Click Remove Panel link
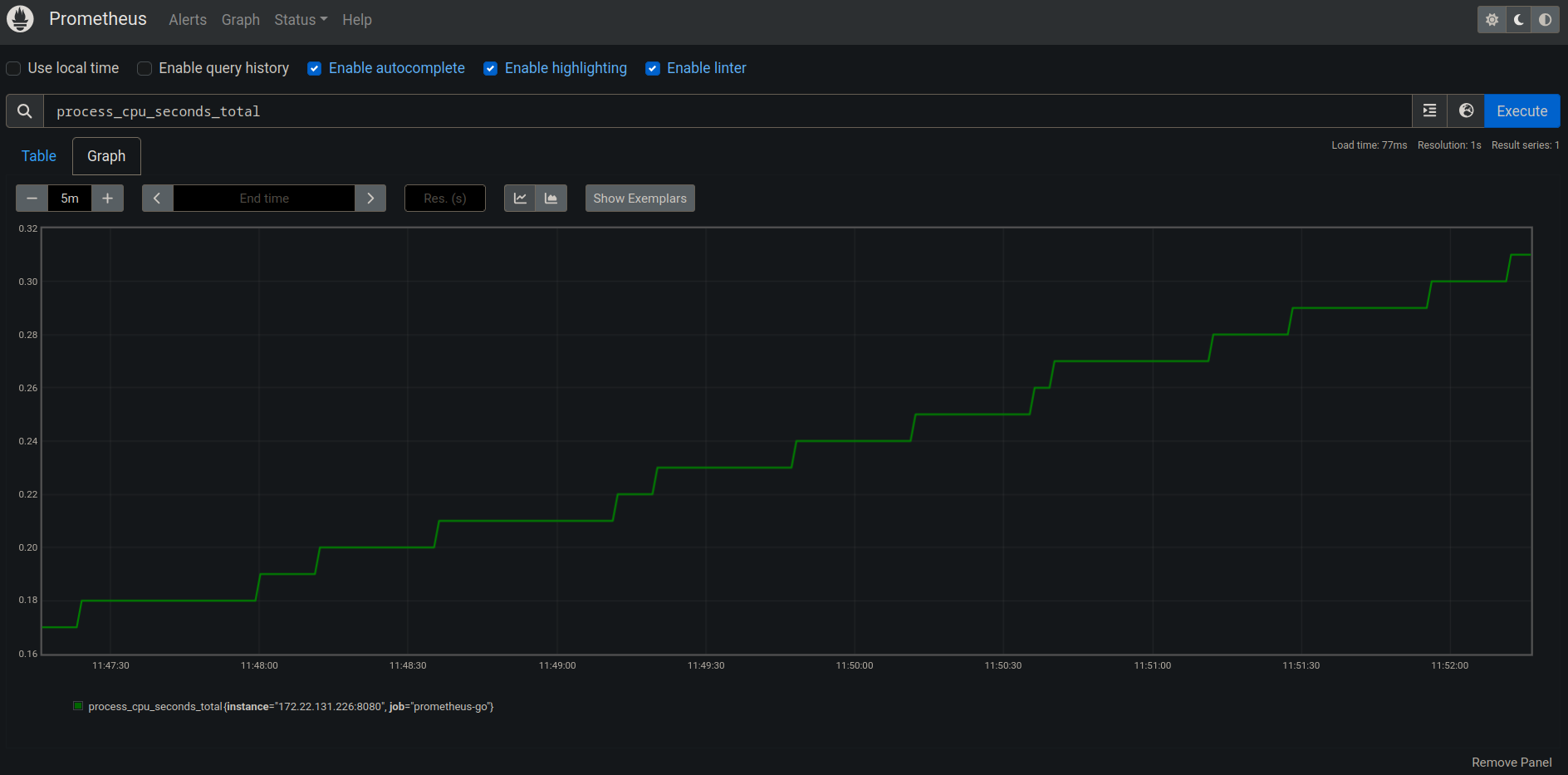1568x775 pixels. point(1512,763)
